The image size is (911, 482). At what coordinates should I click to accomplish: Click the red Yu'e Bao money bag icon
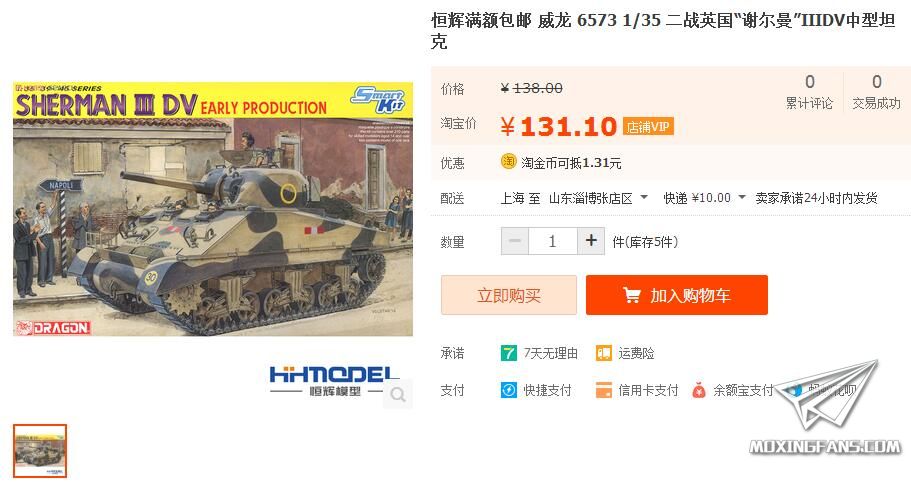pyautogui.click(x=698, y=390)
